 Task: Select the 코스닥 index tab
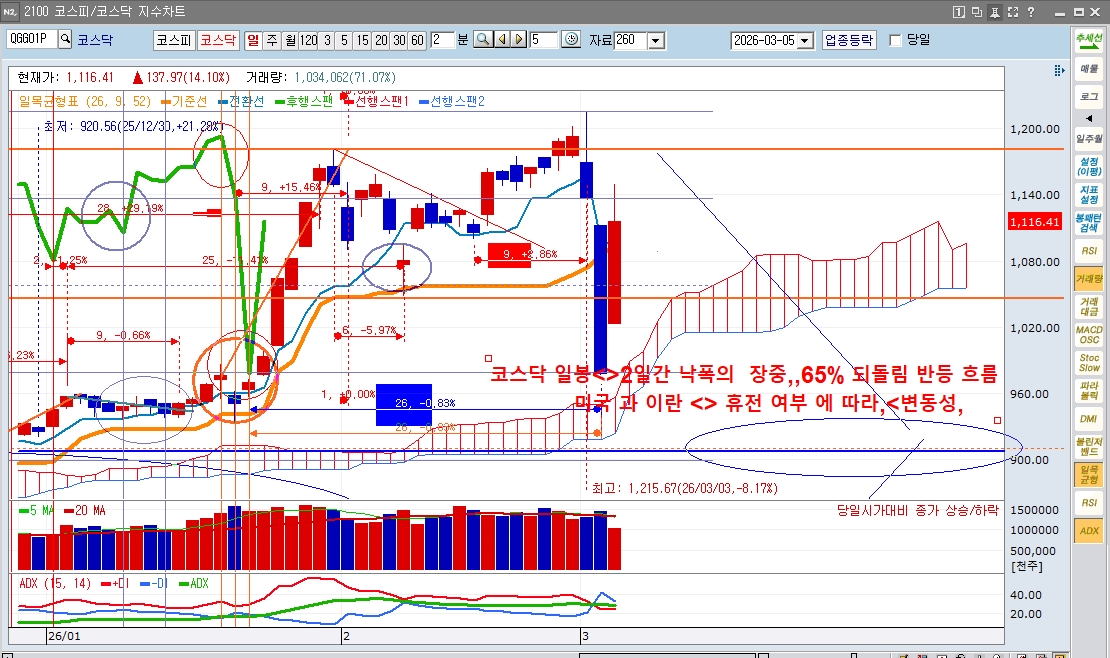[217, 40]
